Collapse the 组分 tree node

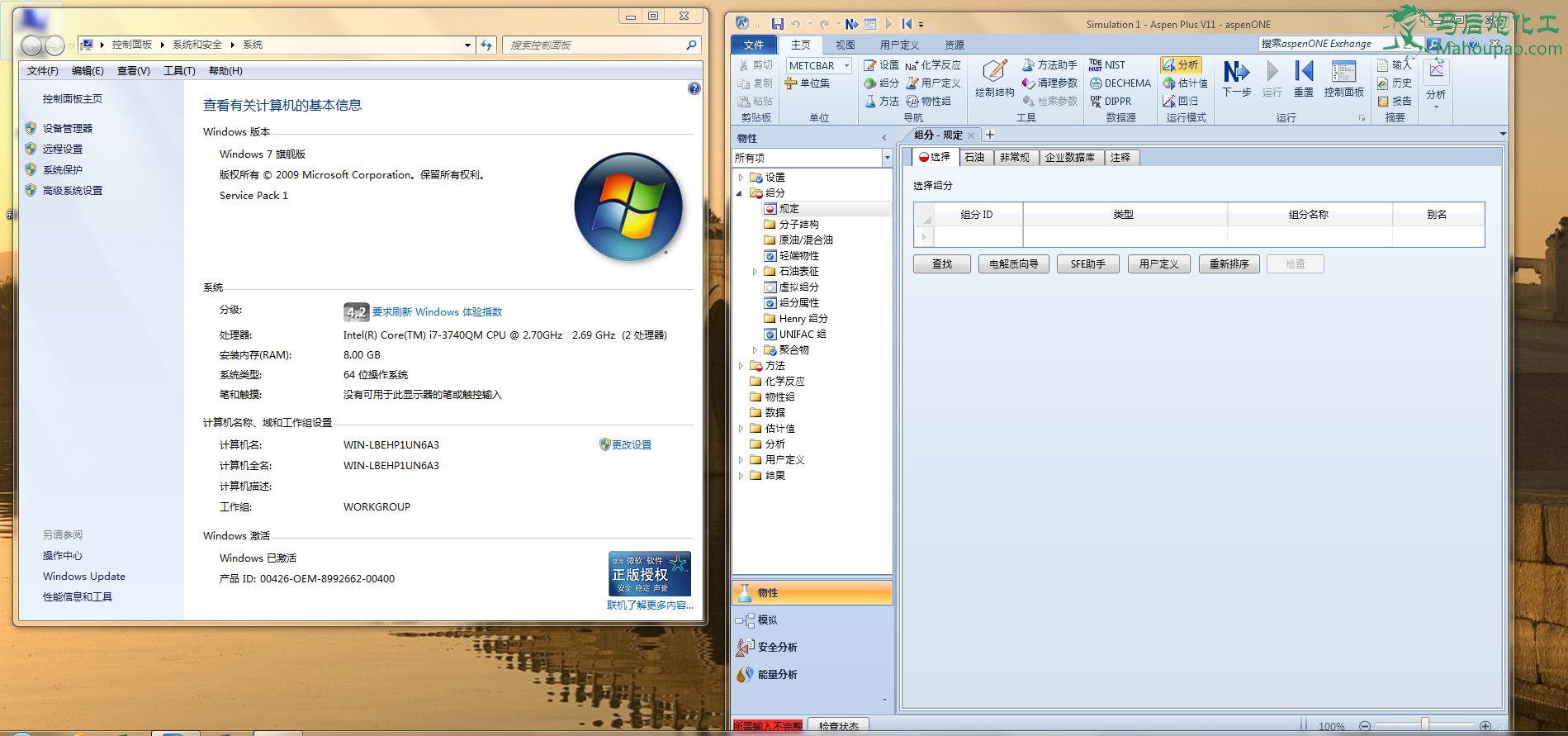[x=740, y=193]
